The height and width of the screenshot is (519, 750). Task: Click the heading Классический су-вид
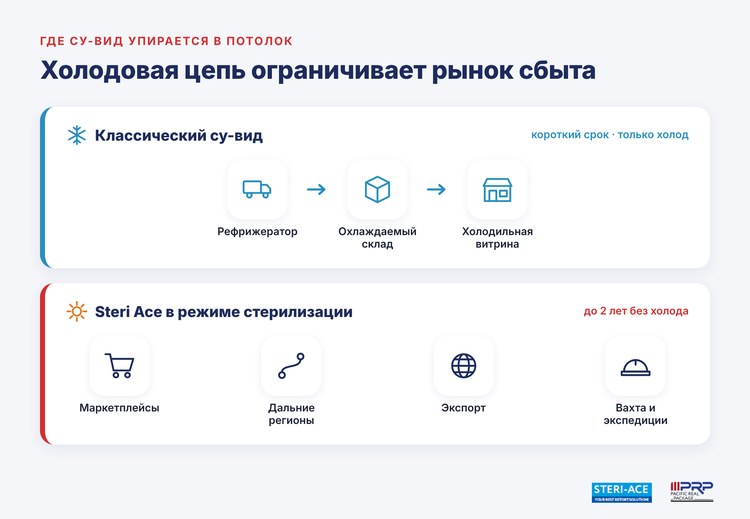click(x=179, y=136)
